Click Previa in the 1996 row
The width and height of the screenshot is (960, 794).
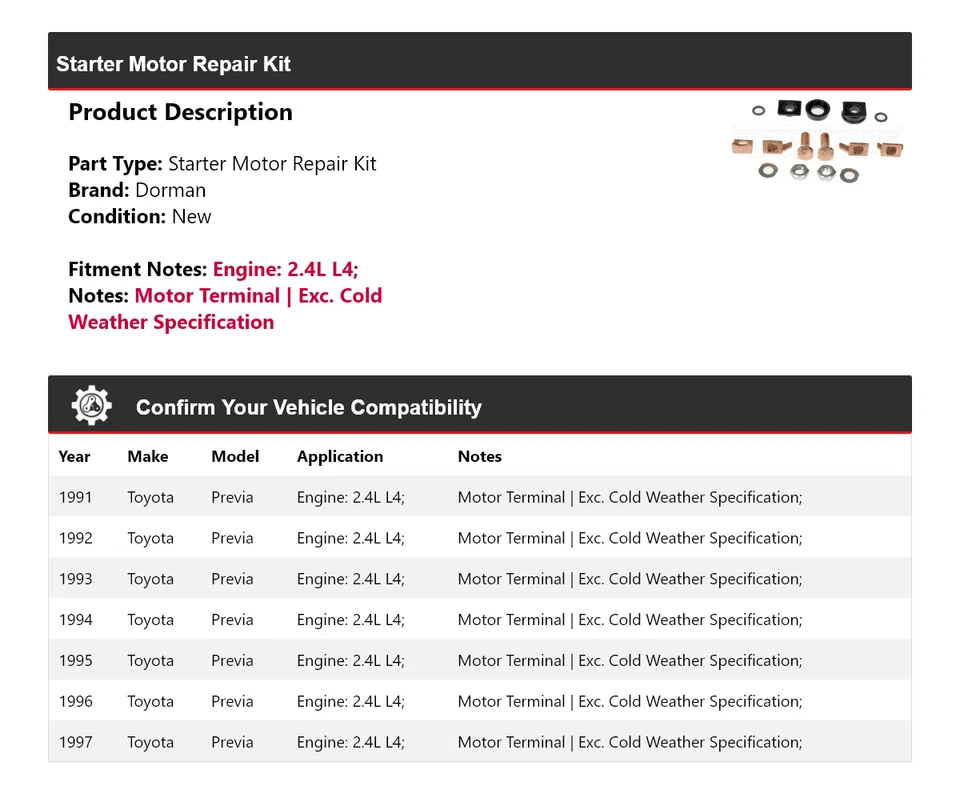[232, 702]
